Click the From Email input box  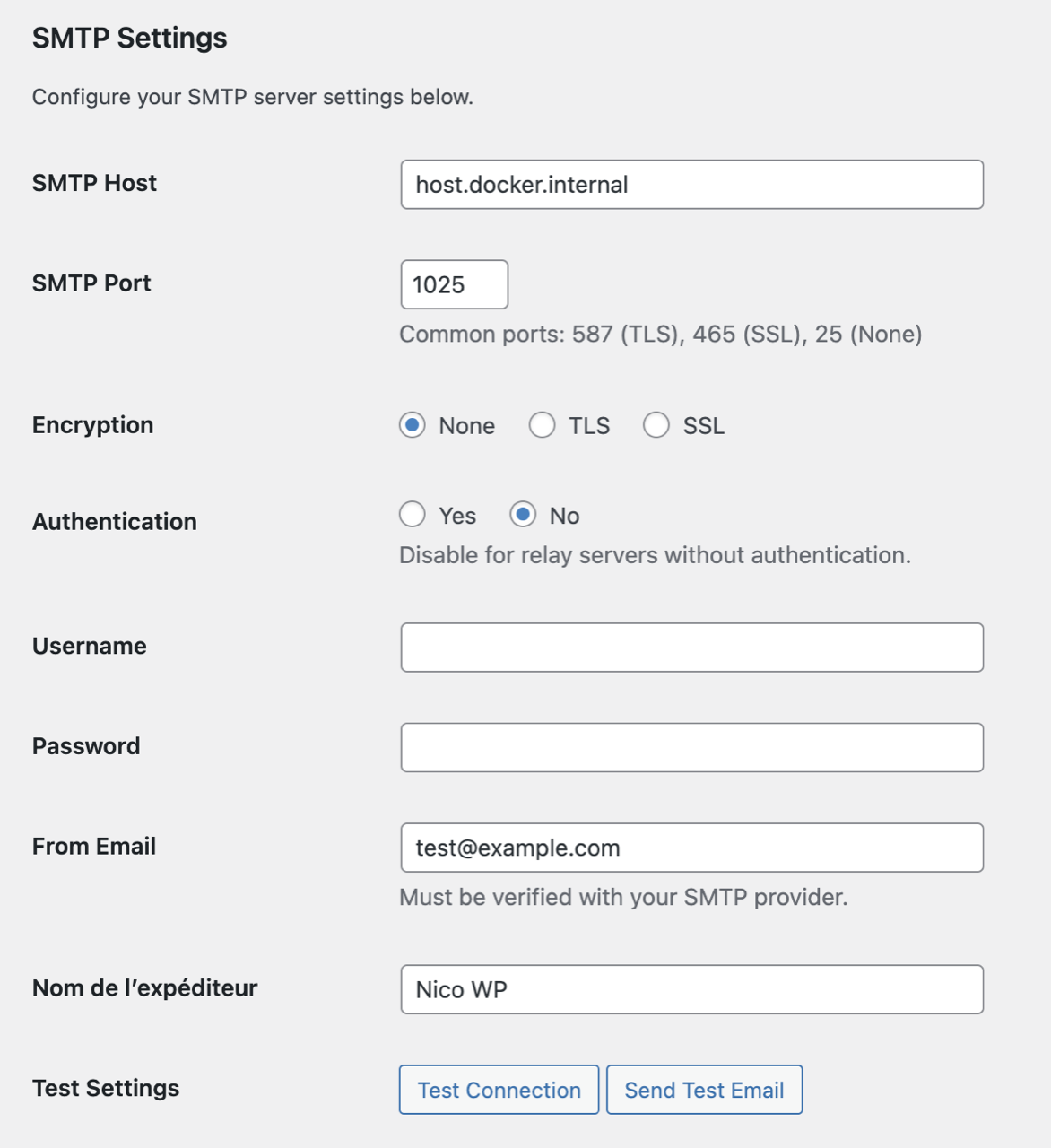691,848
